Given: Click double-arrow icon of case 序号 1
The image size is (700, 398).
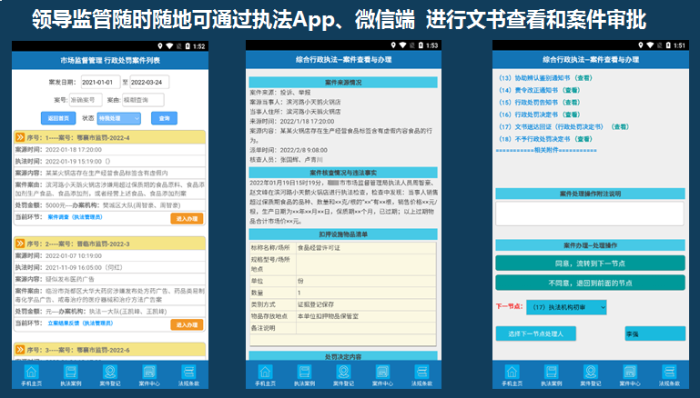Looking at the screenshot, I should pyautogui.click(x=20, y=137).
